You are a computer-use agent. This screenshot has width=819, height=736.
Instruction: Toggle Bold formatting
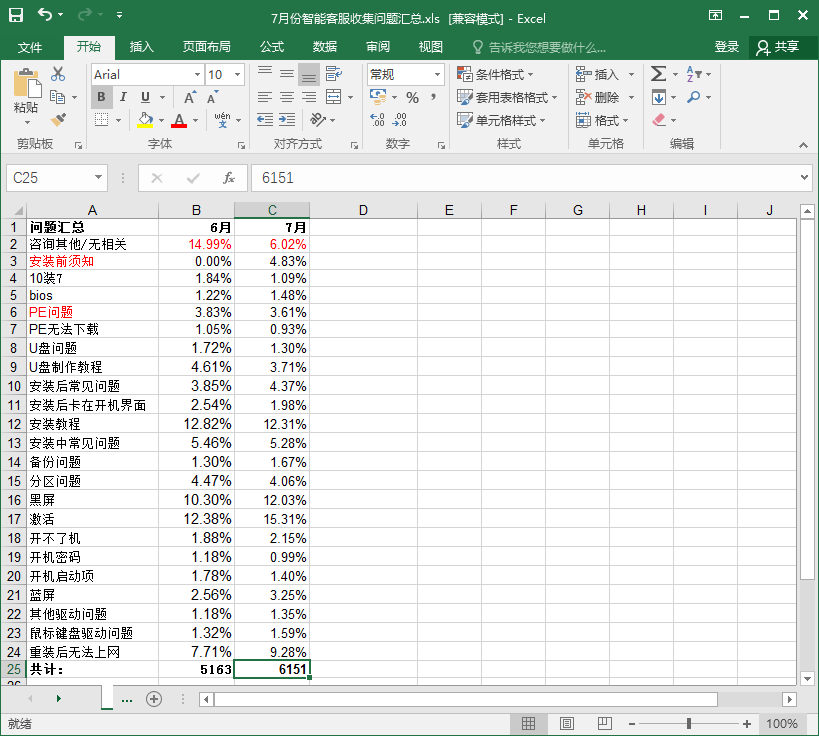click(x=101, y=97)
